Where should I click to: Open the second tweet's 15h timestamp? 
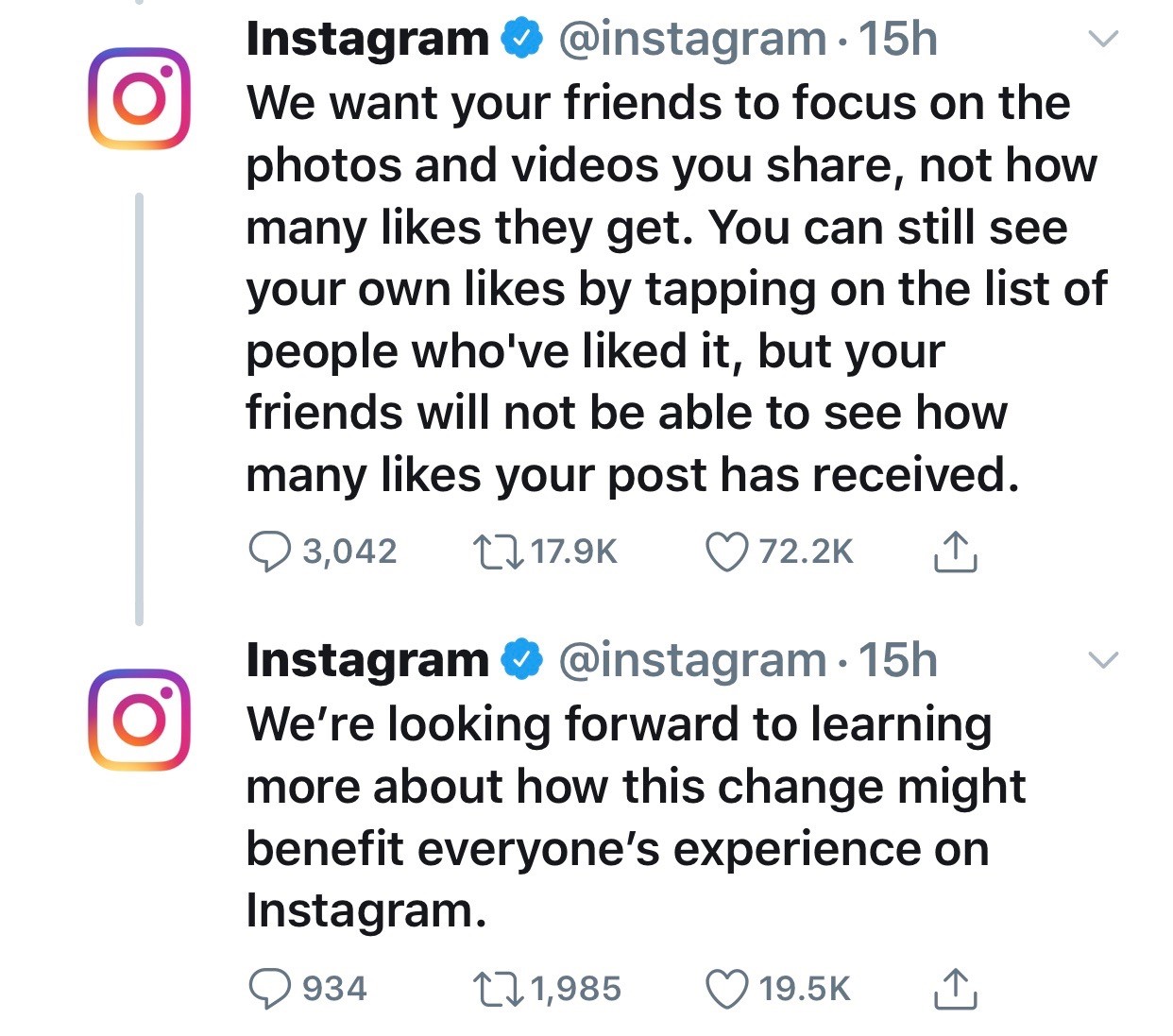point(897,659)
